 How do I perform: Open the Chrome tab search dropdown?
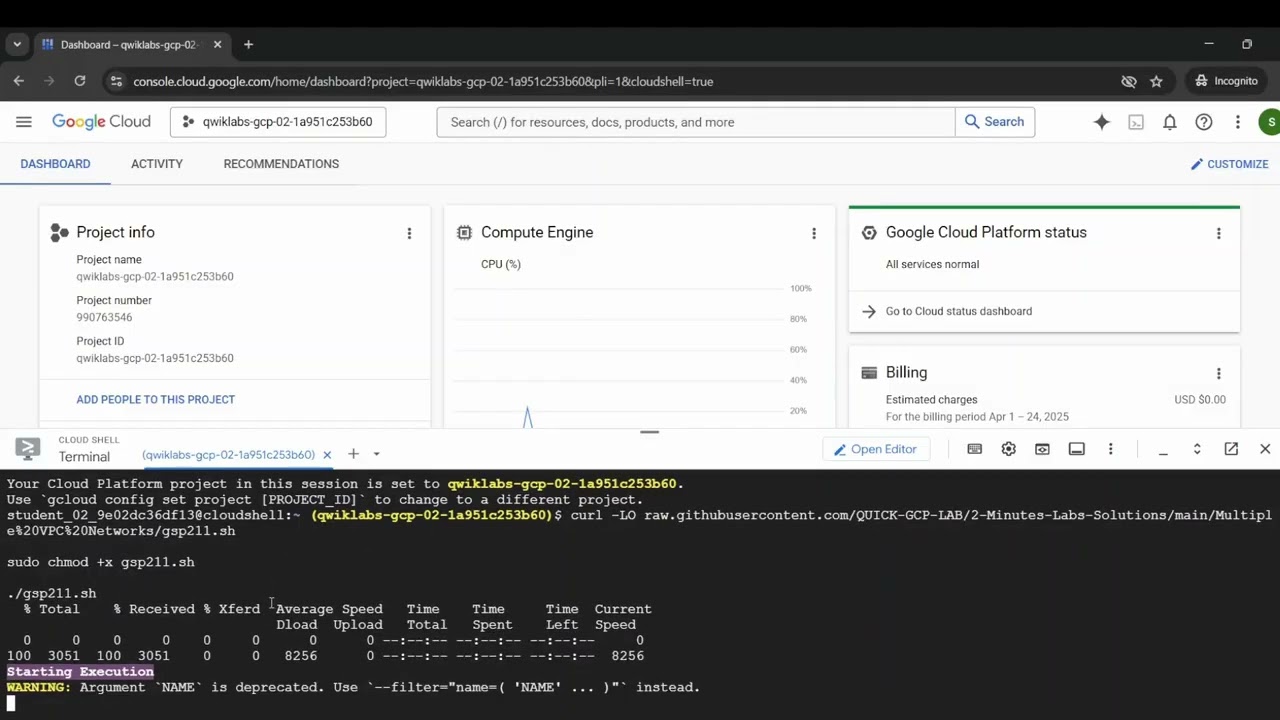17,44
